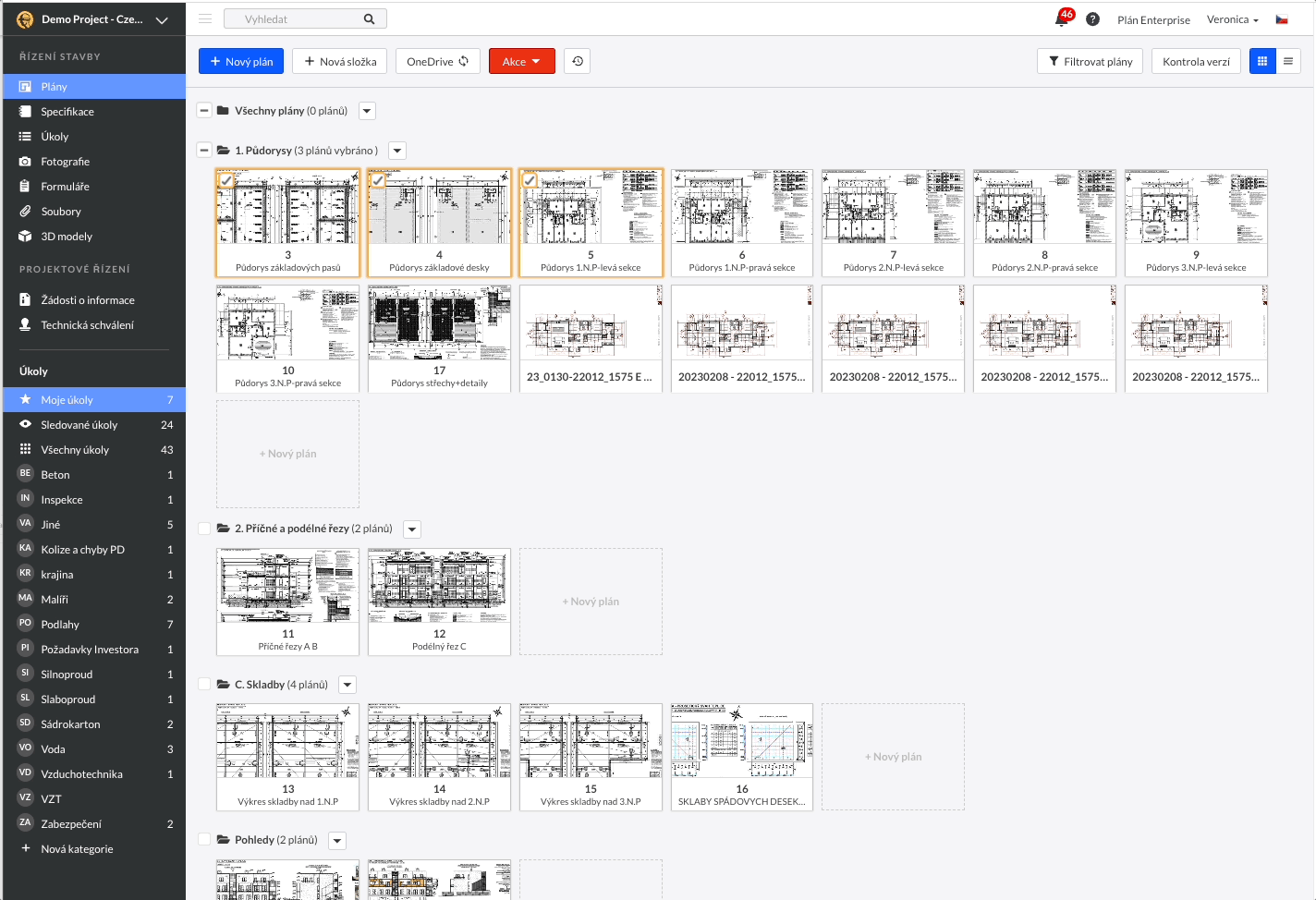Toggle the hamburger sidebar menu icon
Image resolution: width=1316 pixels, height=900 pixels.
pos(205,18)
